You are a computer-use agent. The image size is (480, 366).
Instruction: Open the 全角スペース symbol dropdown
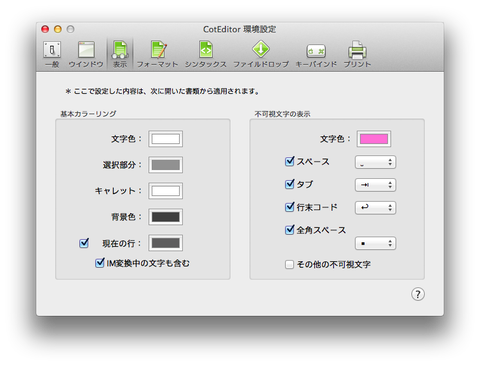[375, 243]
